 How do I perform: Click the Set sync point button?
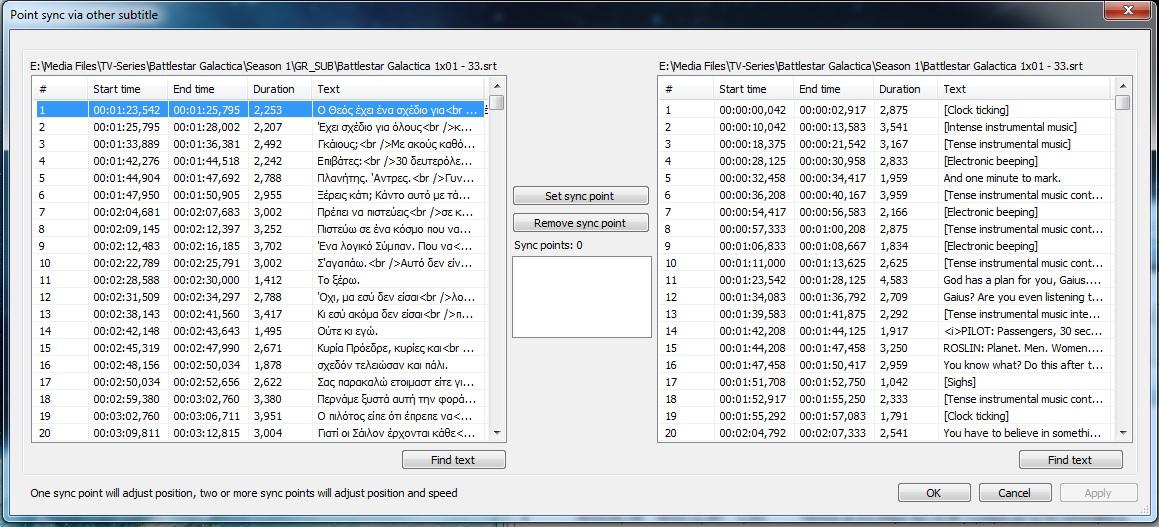pos(580,196)
